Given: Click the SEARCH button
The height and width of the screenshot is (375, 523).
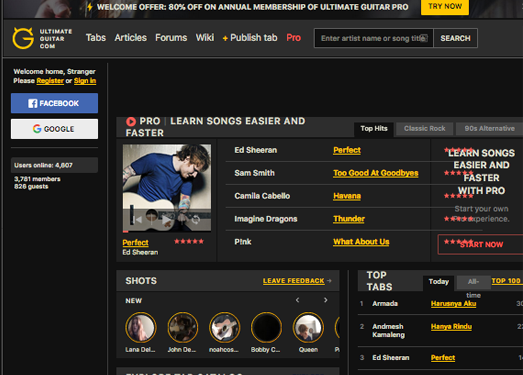Looking at the screenshot, I should click(455, 38).
